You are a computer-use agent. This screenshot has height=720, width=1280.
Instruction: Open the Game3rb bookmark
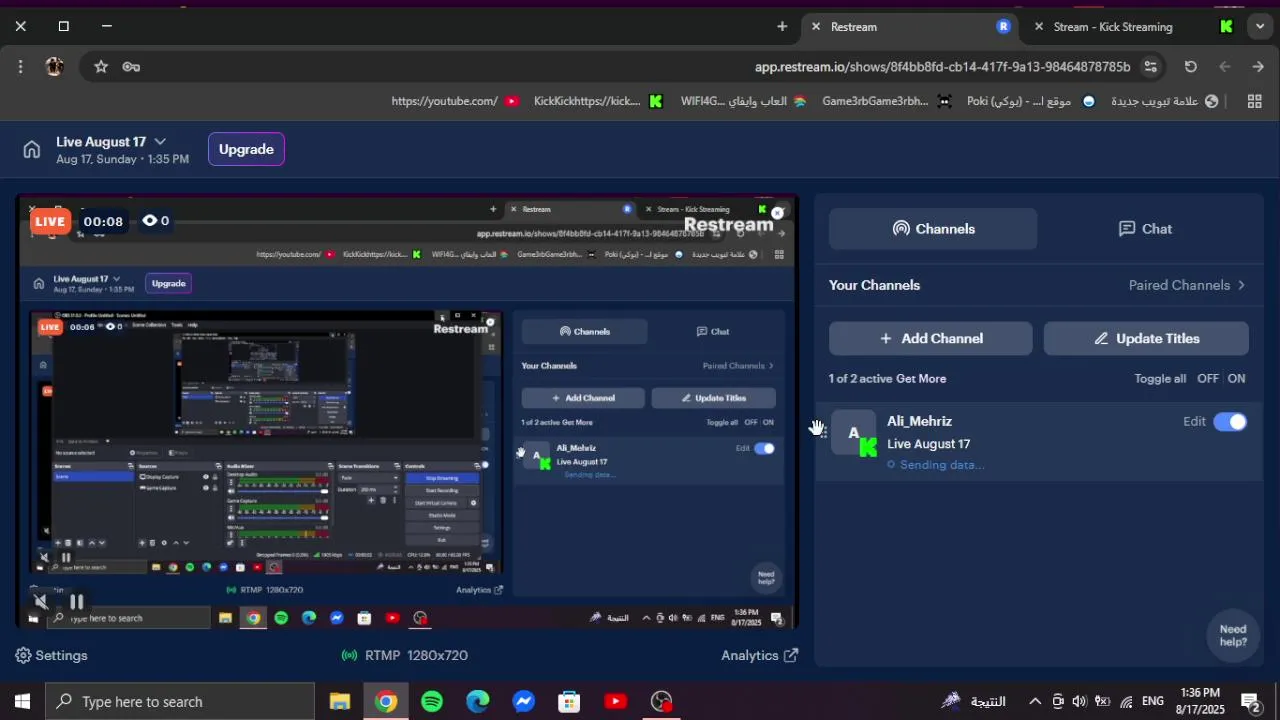point(887,101)
